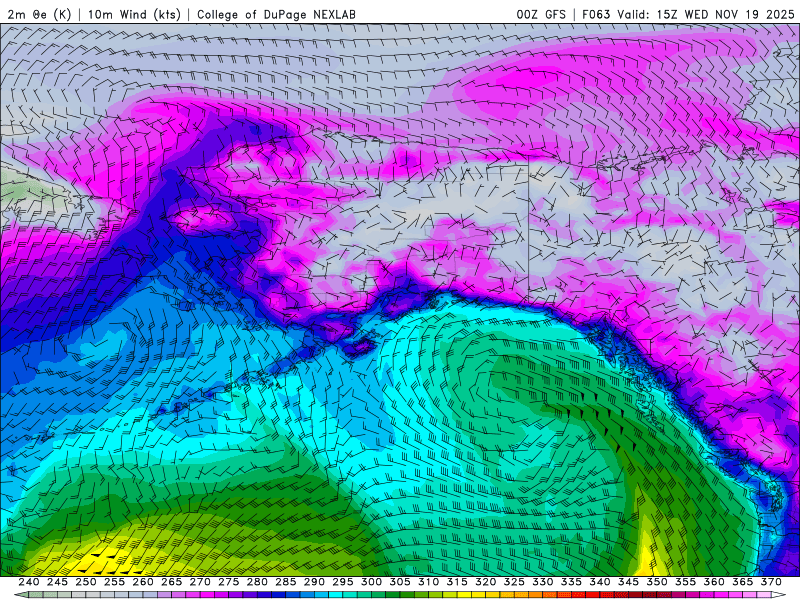Click the 325 color scale value

tap(514, 582)
